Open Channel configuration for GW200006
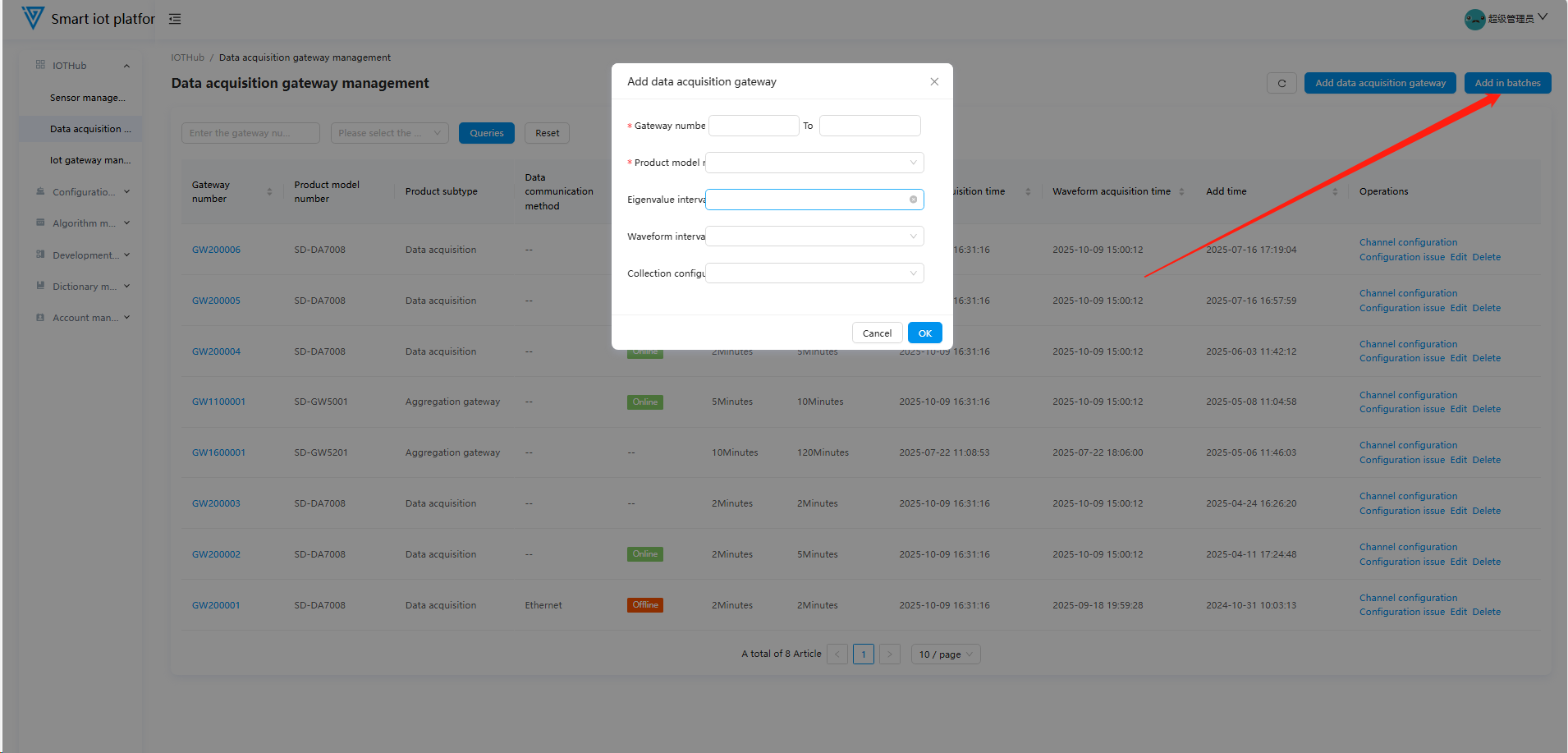Viewport: 1568px width, 753px height. [x=1408, y=242]
